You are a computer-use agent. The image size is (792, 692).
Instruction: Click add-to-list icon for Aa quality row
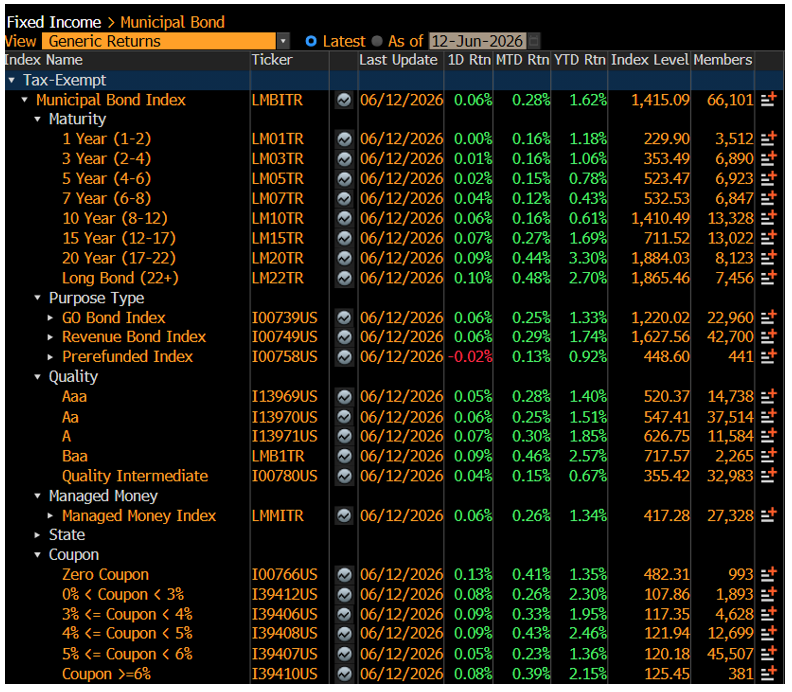pos(768,417)
